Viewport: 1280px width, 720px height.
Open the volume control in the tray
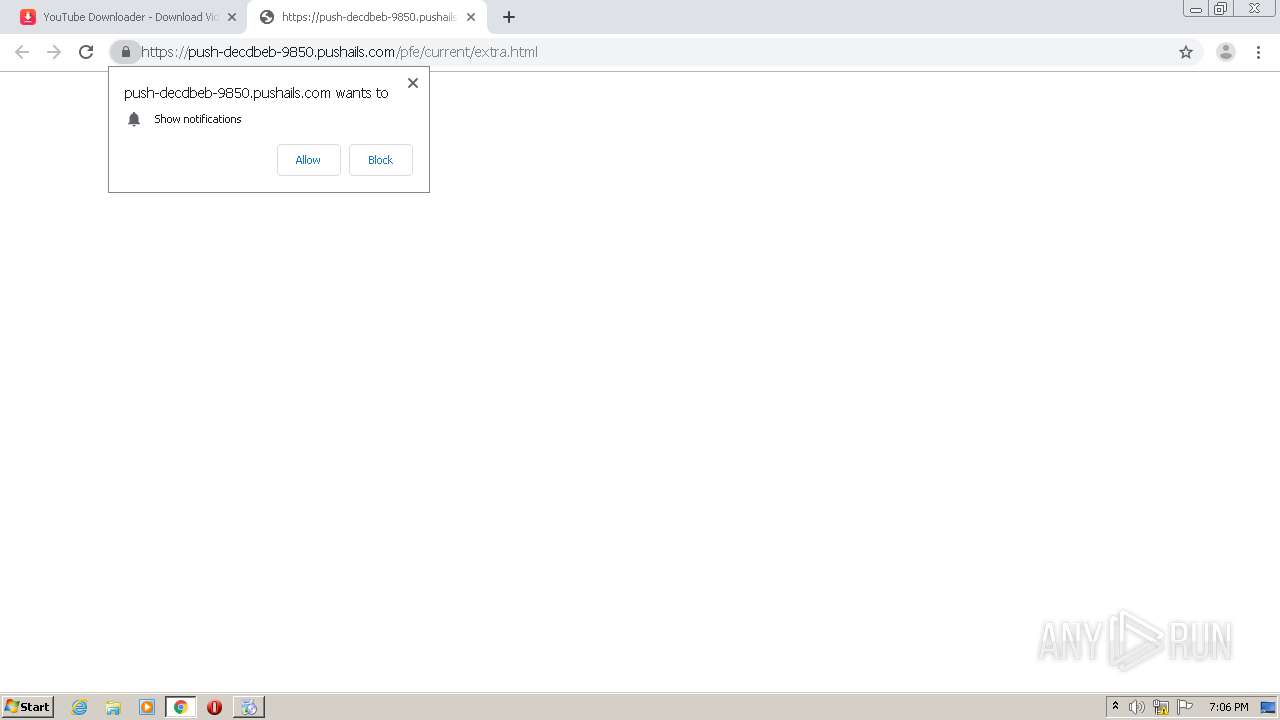(x=1137, y=707)
